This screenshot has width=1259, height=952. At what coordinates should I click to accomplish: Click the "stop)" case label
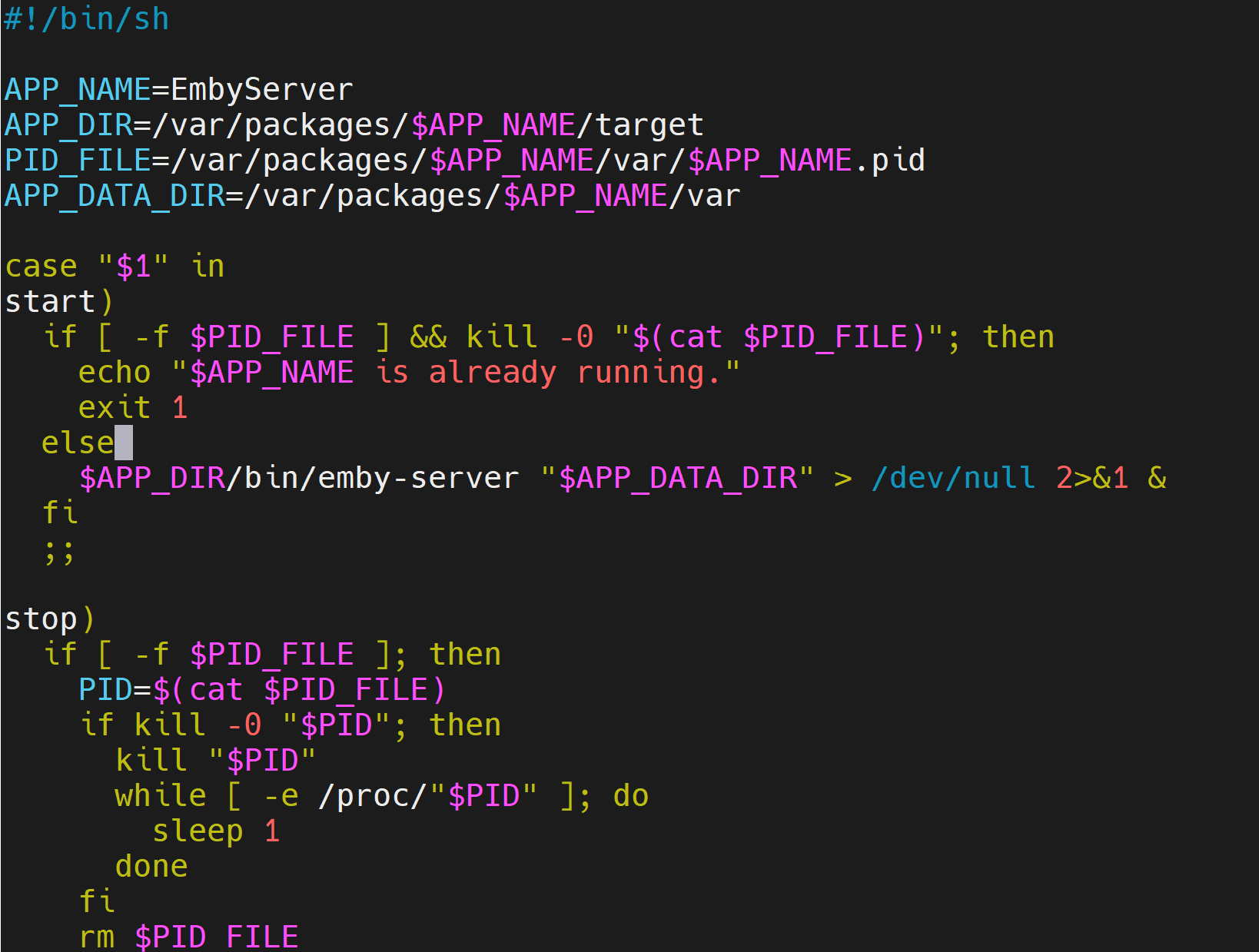tap(50, 619)
